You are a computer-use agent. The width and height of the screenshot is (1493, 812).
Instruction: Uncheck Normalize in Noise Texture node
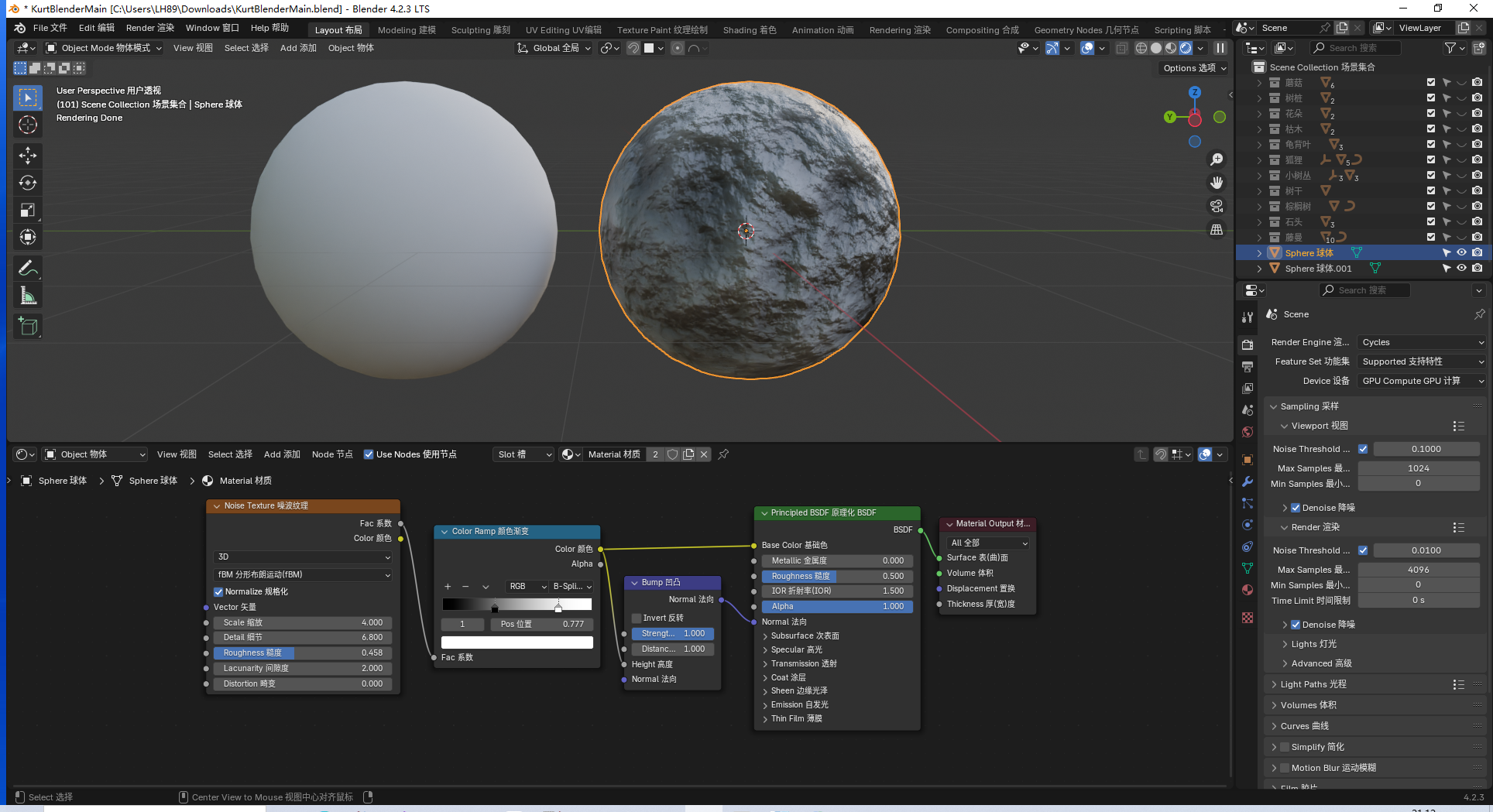(x=218, y=591)
